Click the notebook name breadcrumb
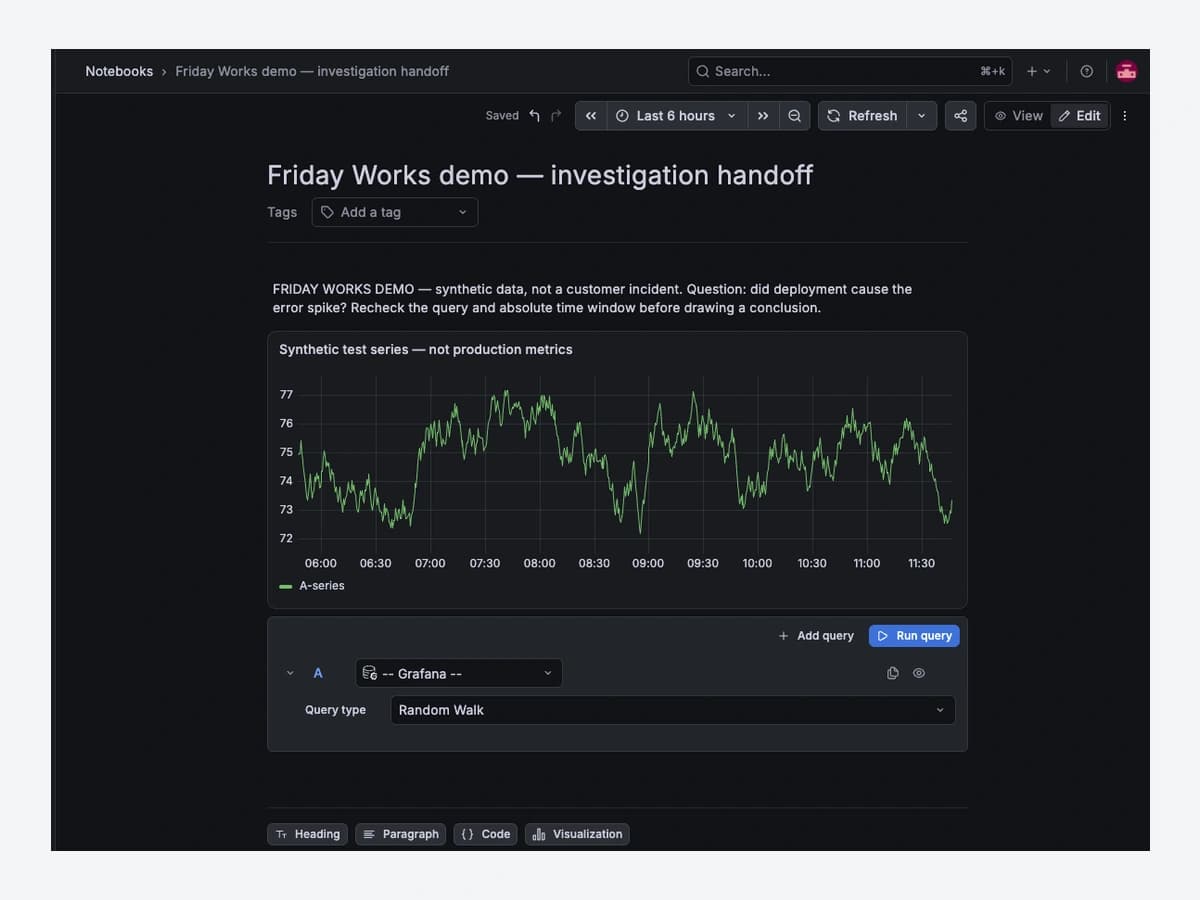The image size is (1200, 900). [x=312, y=71]
